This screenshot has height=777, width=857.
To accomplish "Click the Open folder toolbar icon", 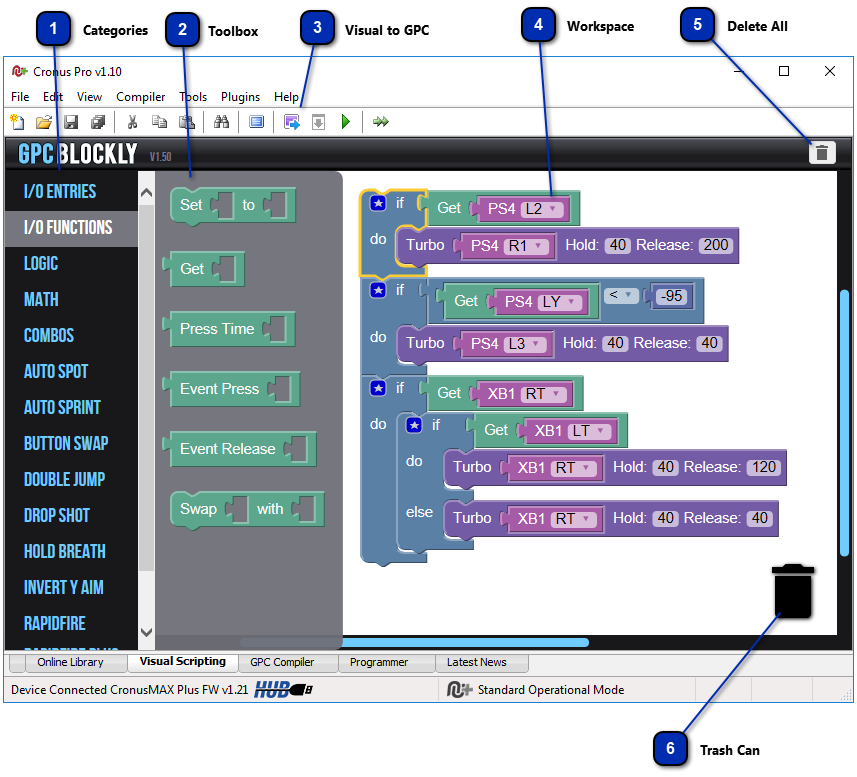I will pyautogui.click(x=44, y=122).
